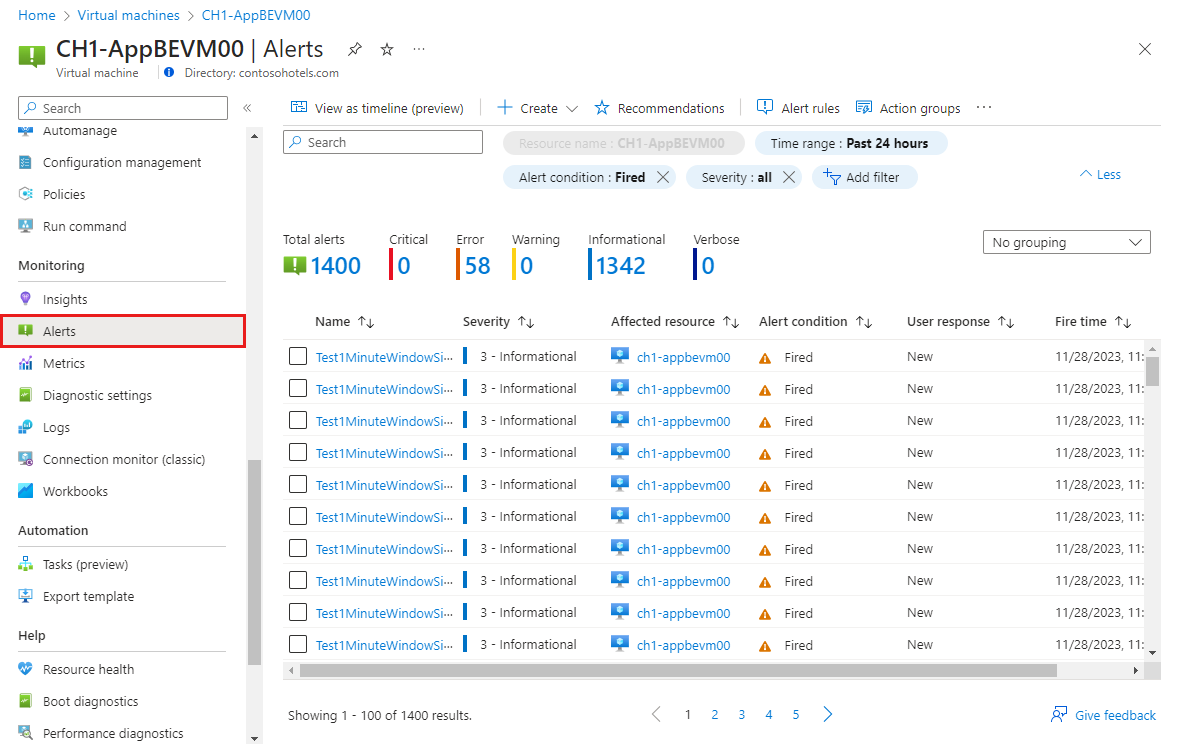Screen dimensions: 1178x744
Task: Select the third alert row checkbox
Action: 297,420
